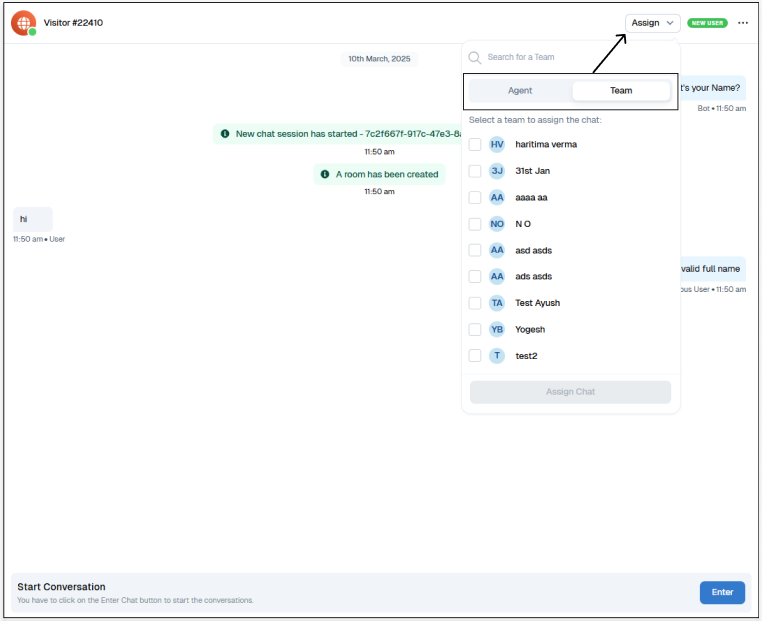Click the Visitor #22410 globe avatar

23,23
